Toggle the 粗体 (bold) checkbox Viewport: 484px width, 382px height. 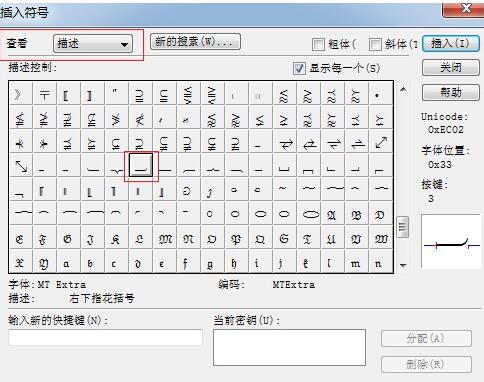coord(318,44)
